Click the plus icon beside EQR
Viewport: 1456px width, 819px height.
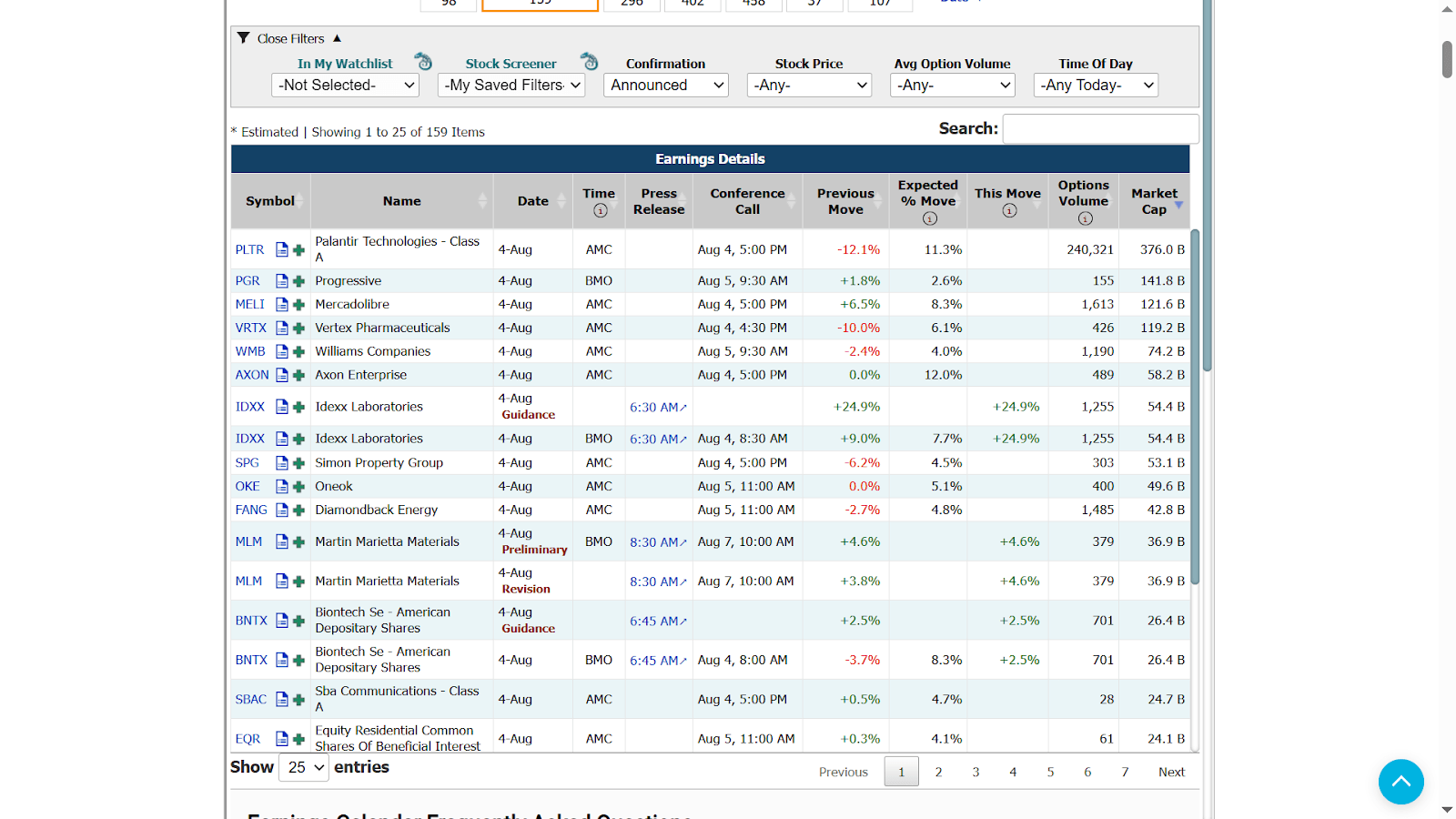coord(298,739)
